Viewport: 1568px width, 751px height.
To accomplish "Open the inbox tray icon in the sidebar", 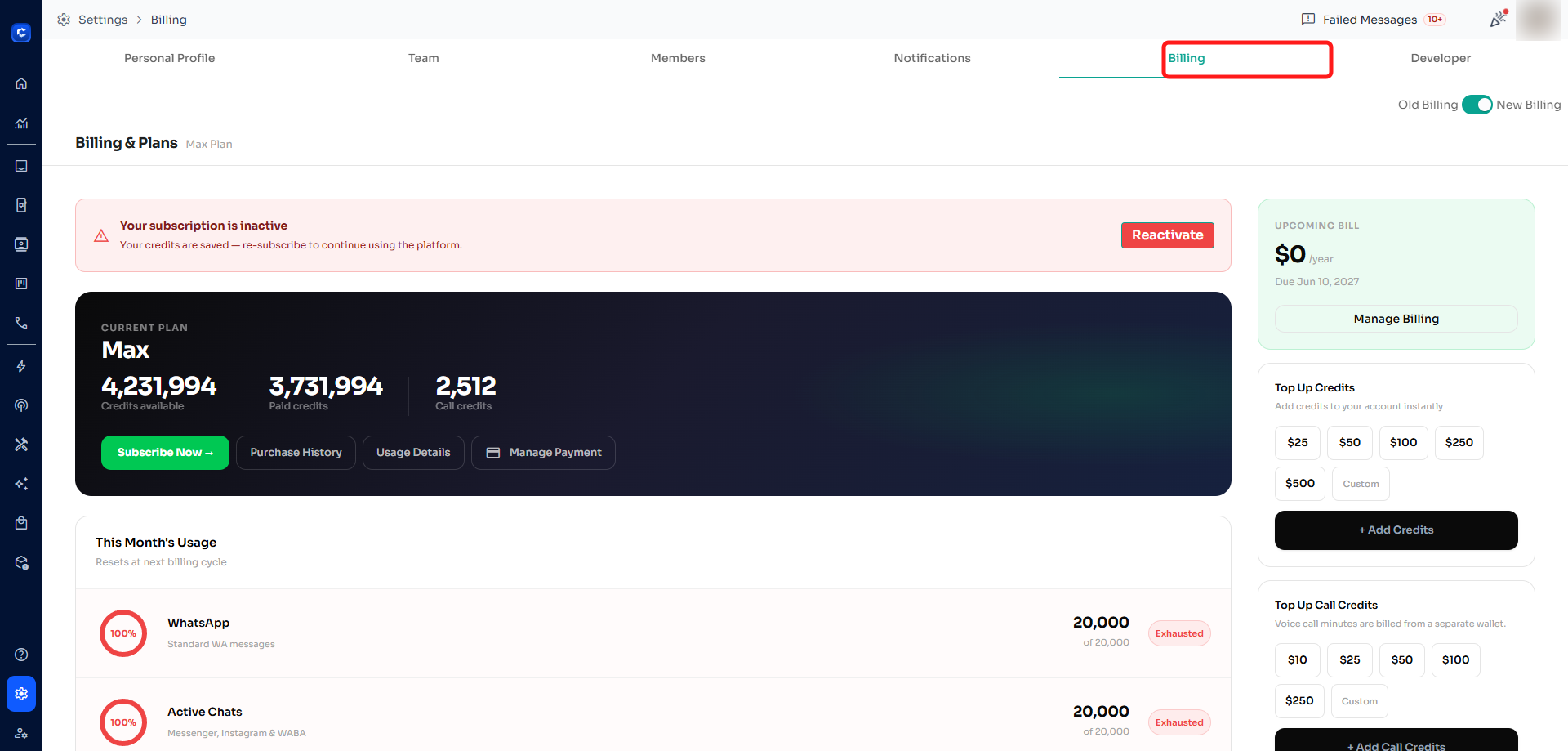I will click(x=21, y=166).
